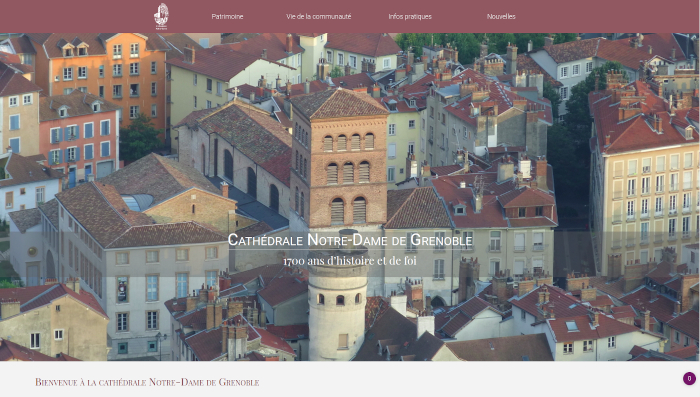The width and height of the screenshot is (700, 397).
Task: Expand the Vie de la communauté menu
Action: [318, 17]
